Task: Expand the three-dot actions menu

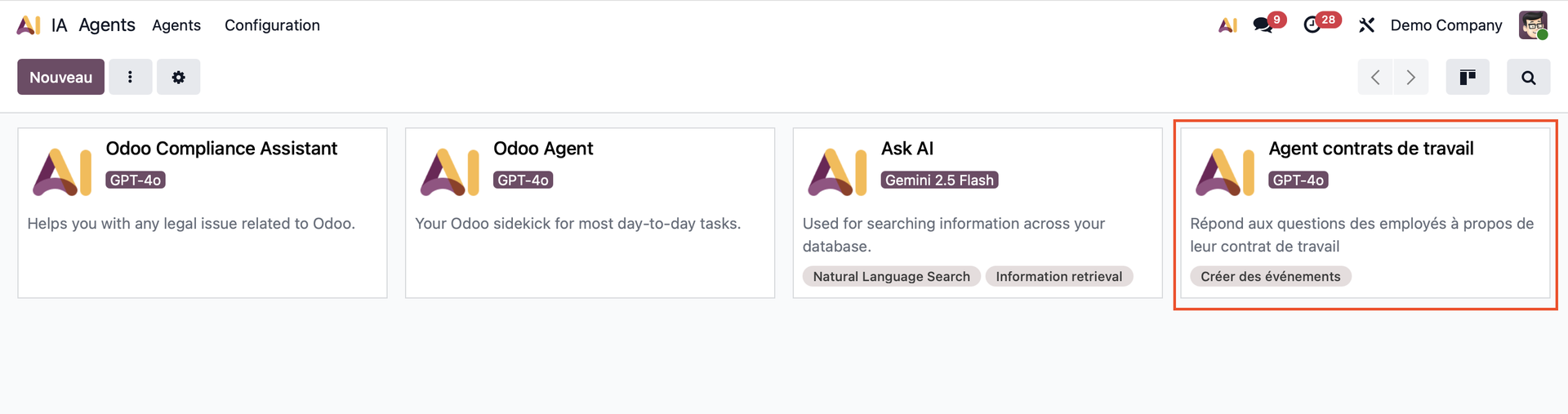Action: (x=130, y=77)
